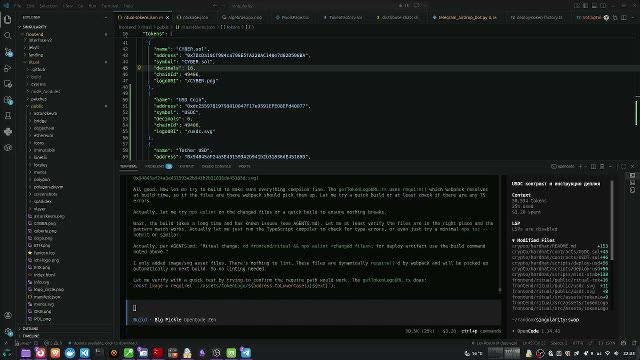Close the bottom terminal panel
640x360 pixels.
pos(632,167)
